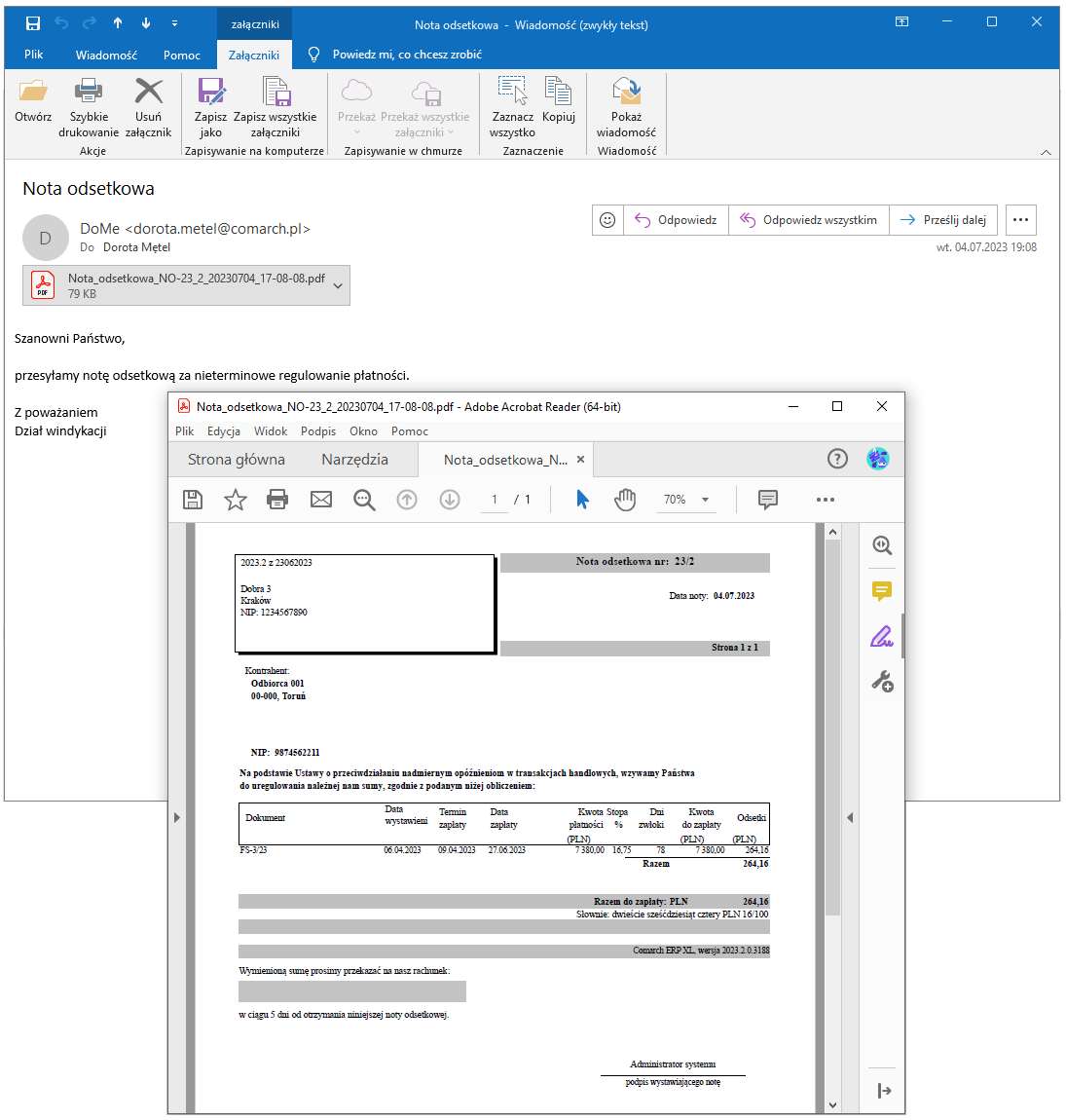This screenshot has width=1066, height=1120.
Task: Click Zaznacz wszystko icon
Action: 512,91
